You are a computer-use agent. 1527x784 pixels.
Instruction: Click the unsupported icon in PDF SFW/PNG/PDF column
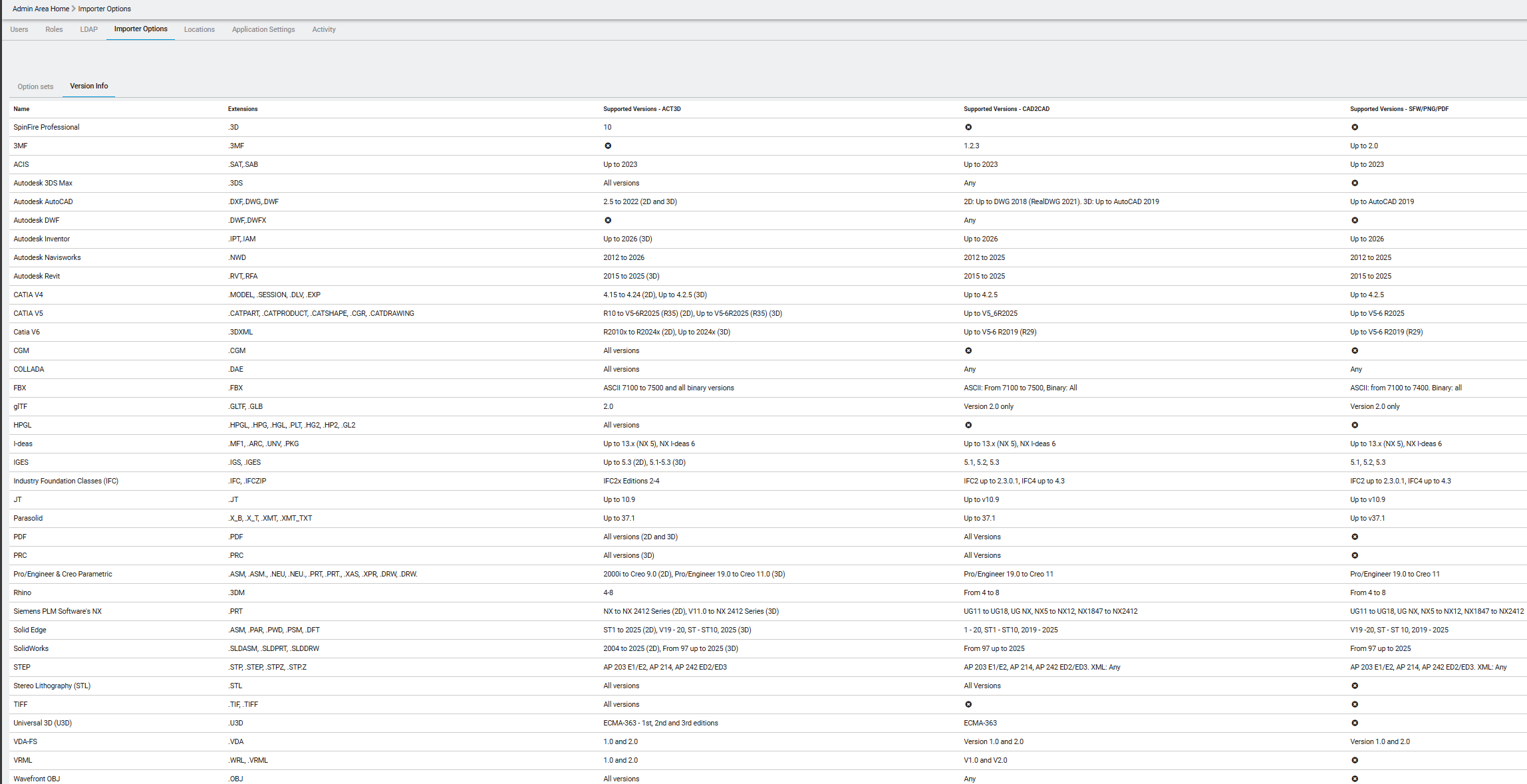1355,537
